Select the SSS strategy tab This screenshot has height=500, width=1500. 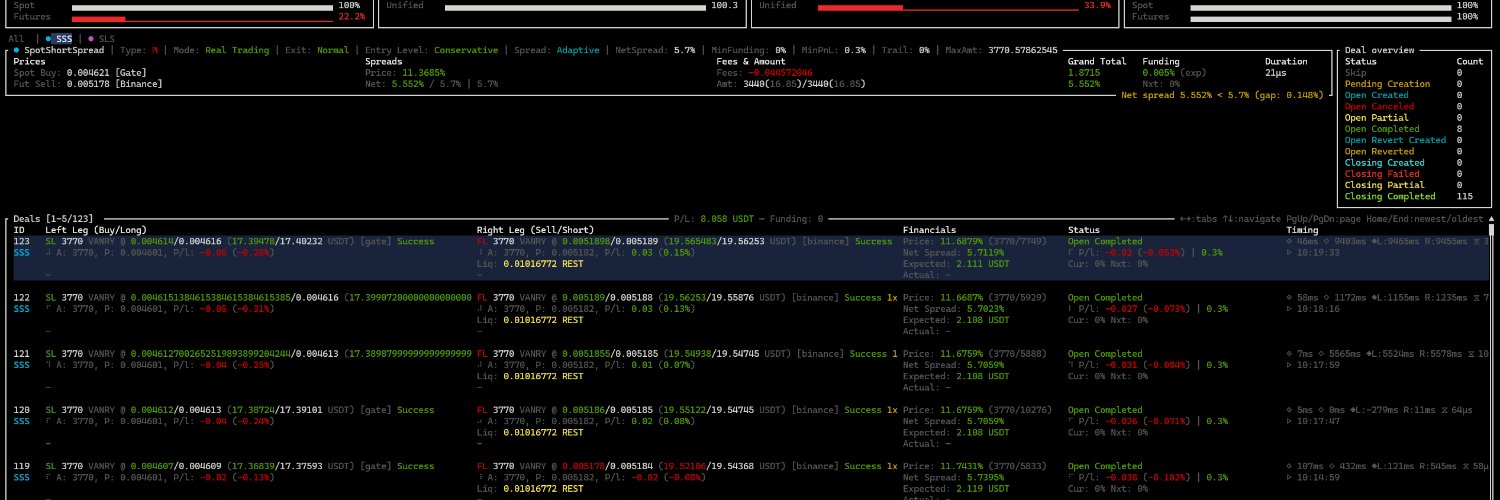coord(64,38)
